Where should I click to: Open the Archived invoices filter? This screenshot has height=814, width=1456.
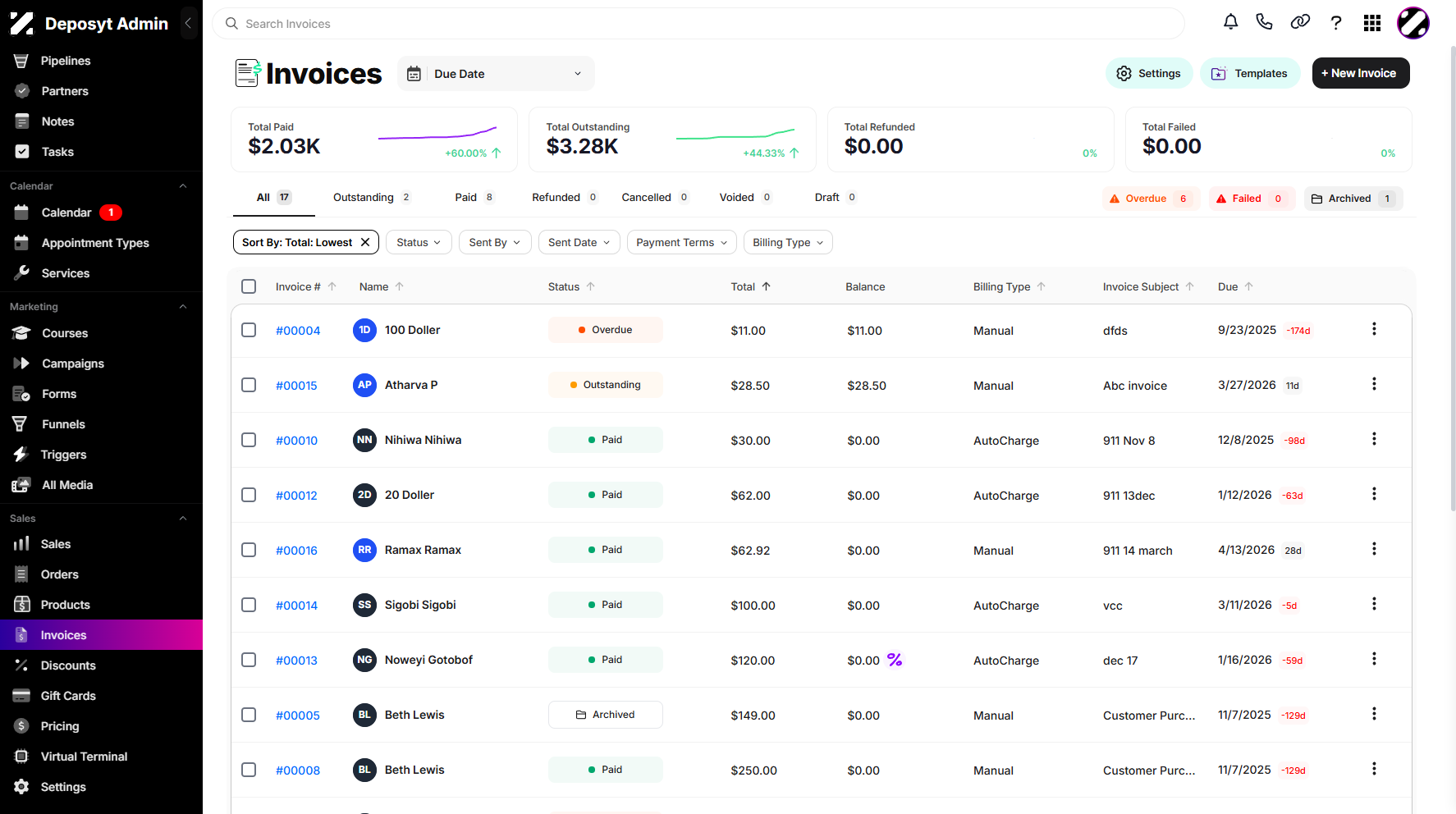(x=1353, y=199)
